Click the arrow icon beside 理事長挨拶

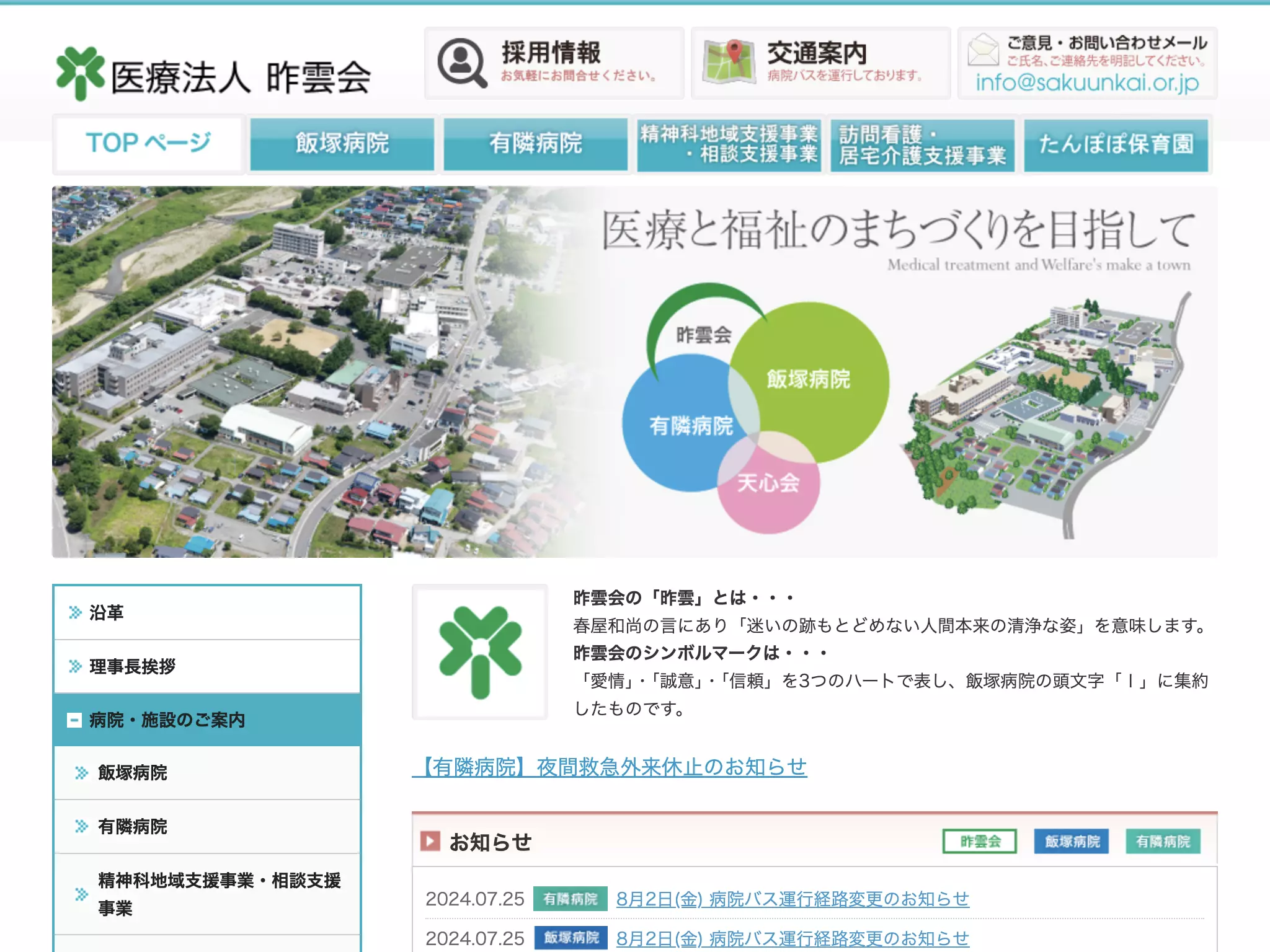(75, 667)
